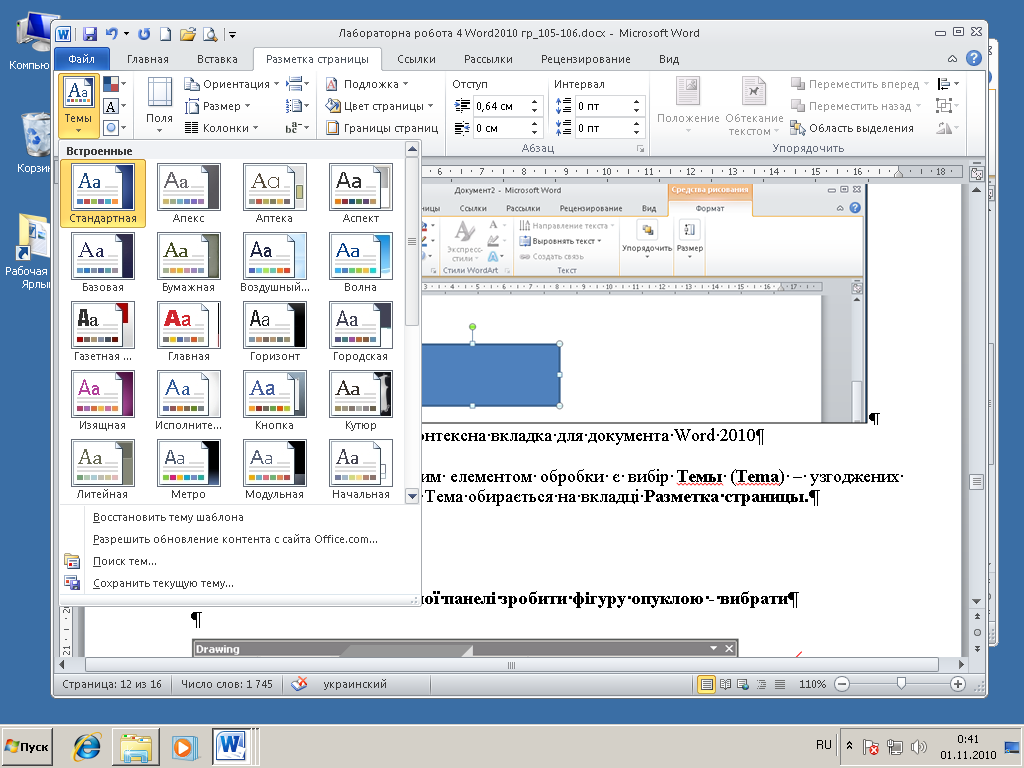This screenshot has height=768, width=1024.
Task: Open the Цвет страницы dropdown
Action: click(379, 106)
